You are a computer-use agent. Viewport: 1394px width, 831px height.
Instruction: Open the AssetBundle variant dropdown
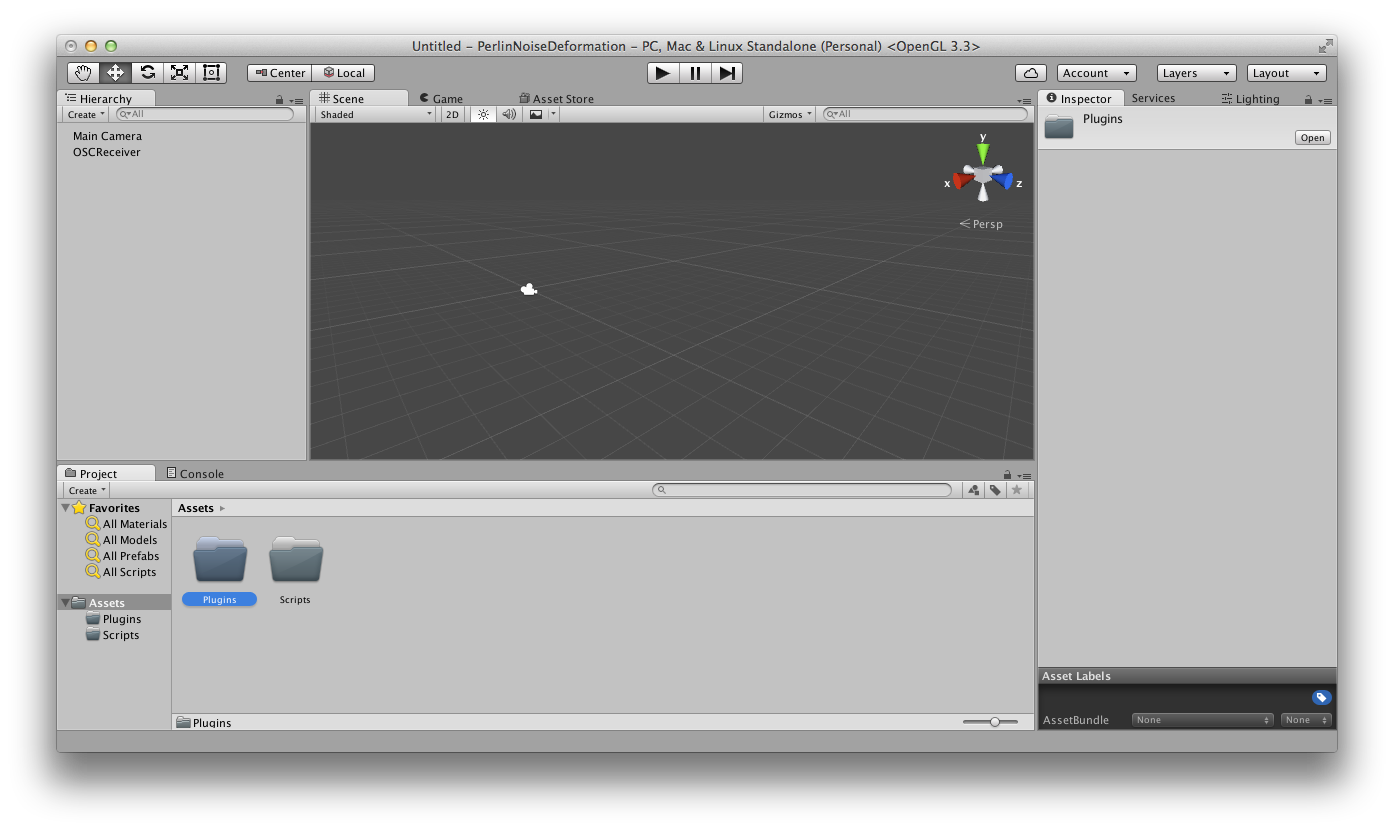[1306, 720]
